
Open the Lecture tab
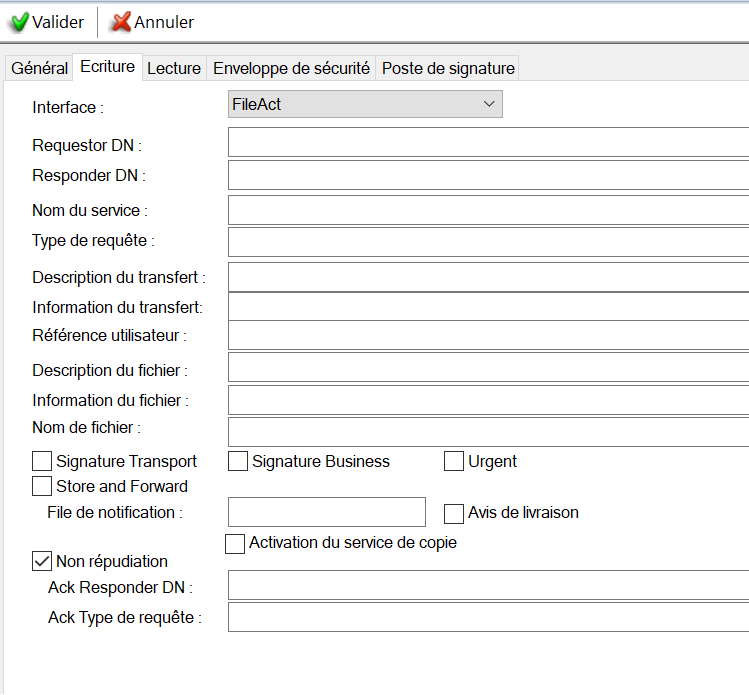pos(174,68)
